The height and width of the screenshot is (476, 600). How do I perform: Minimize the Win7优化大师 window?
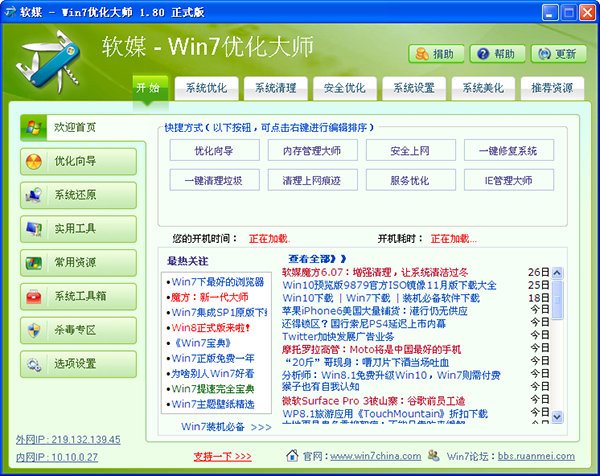coord(550,12)
